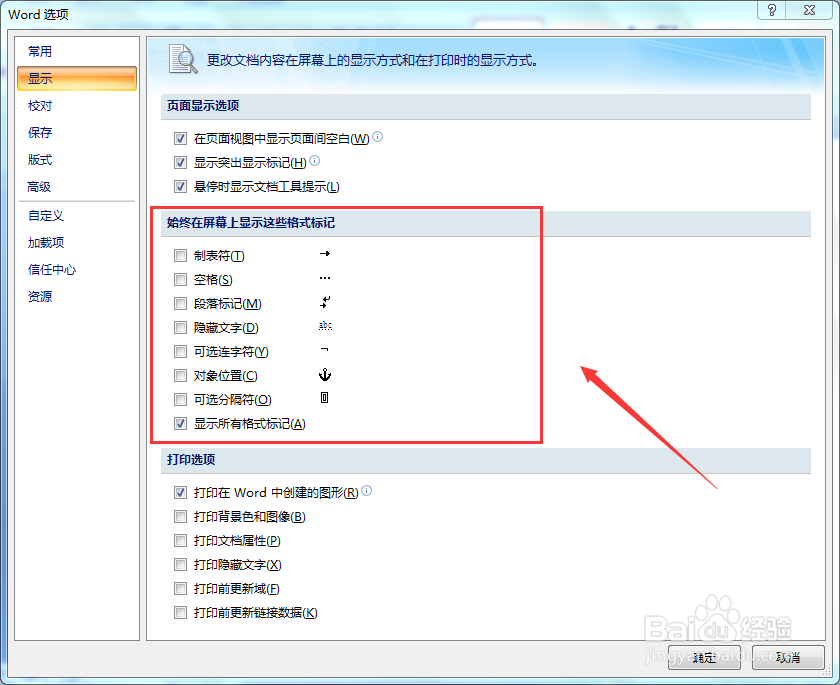Click the 始终在屏幕上显示这些格式标记 heading
The height and width of the screenshot is (685, 840).
tap(251, 222)
